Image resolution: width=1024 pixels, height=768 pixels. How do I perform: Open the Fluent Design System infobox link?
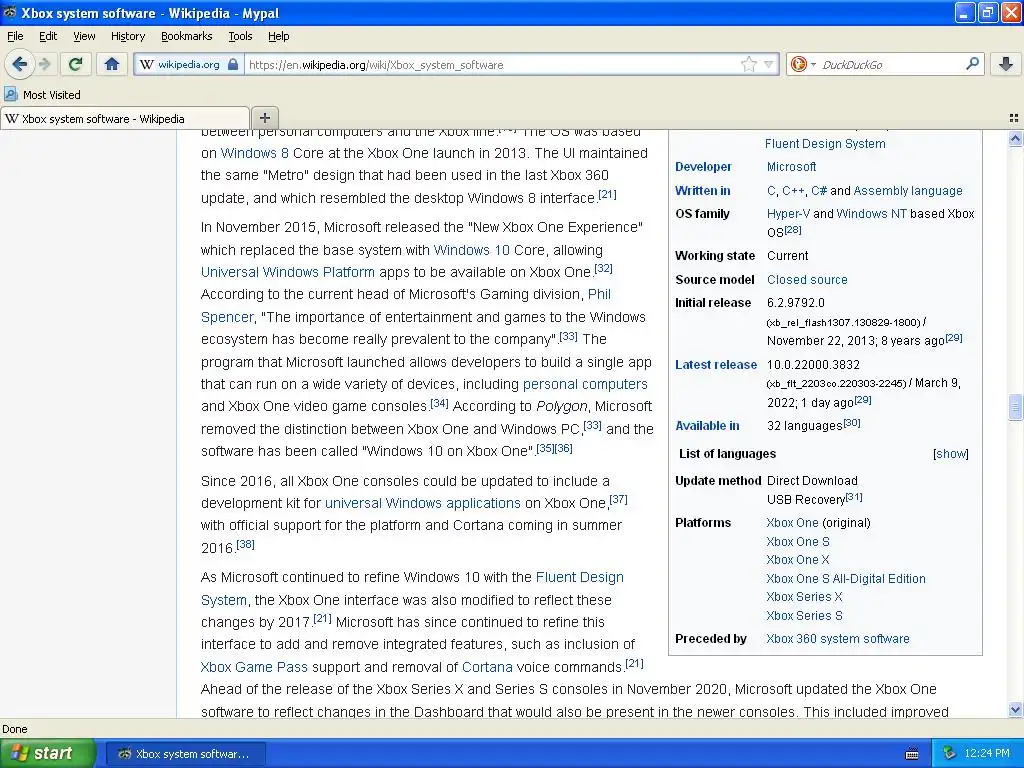click(825, 144)
